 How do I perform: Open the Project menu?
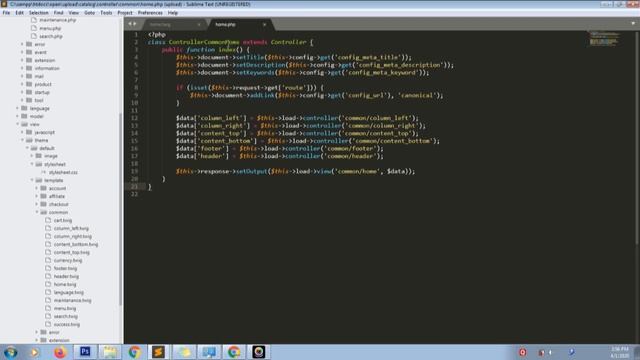pos(125,13)
